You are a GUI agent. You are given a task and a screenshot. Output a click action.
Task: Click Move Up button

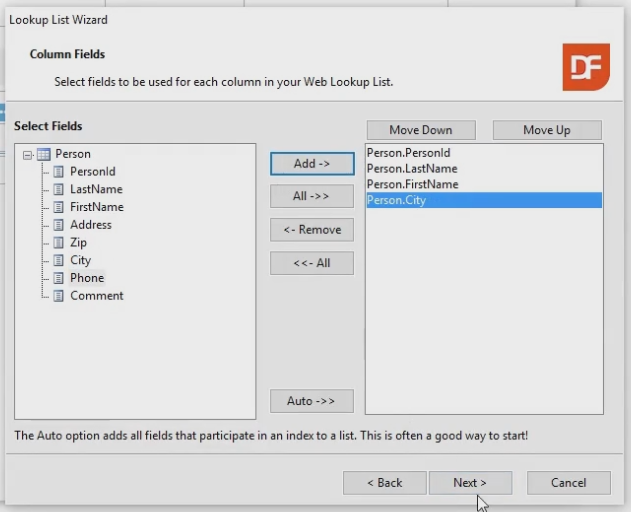[547, 130]
